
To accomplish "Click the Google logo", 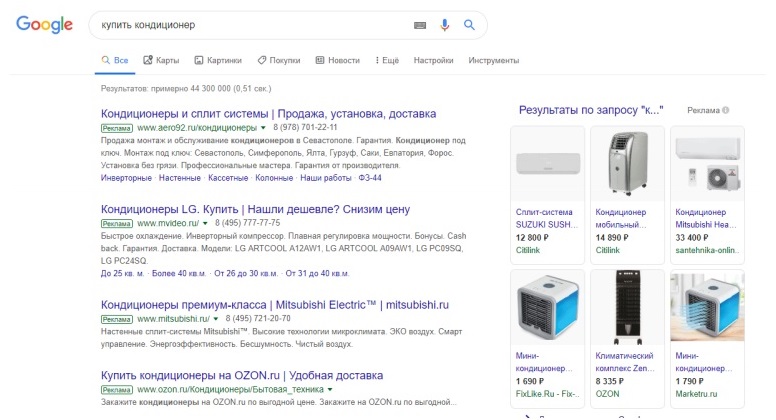I will (44, 25).
